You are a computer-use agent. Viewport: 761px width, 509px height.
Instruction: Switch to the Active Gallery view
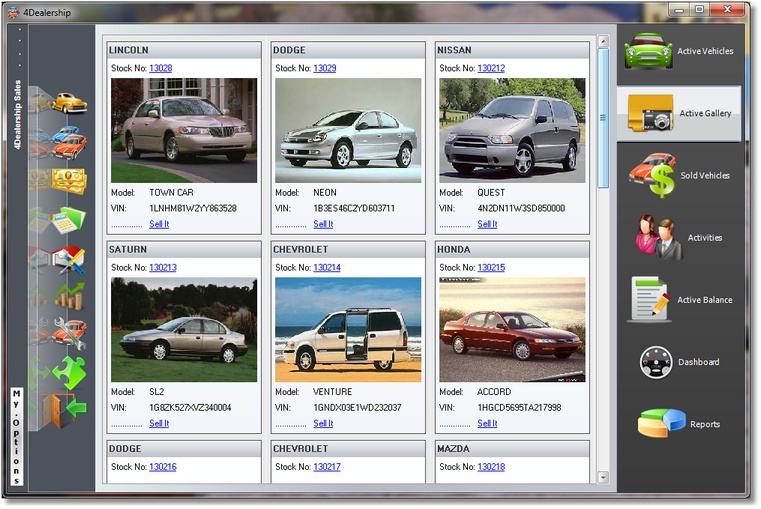[x=679, y=114]
